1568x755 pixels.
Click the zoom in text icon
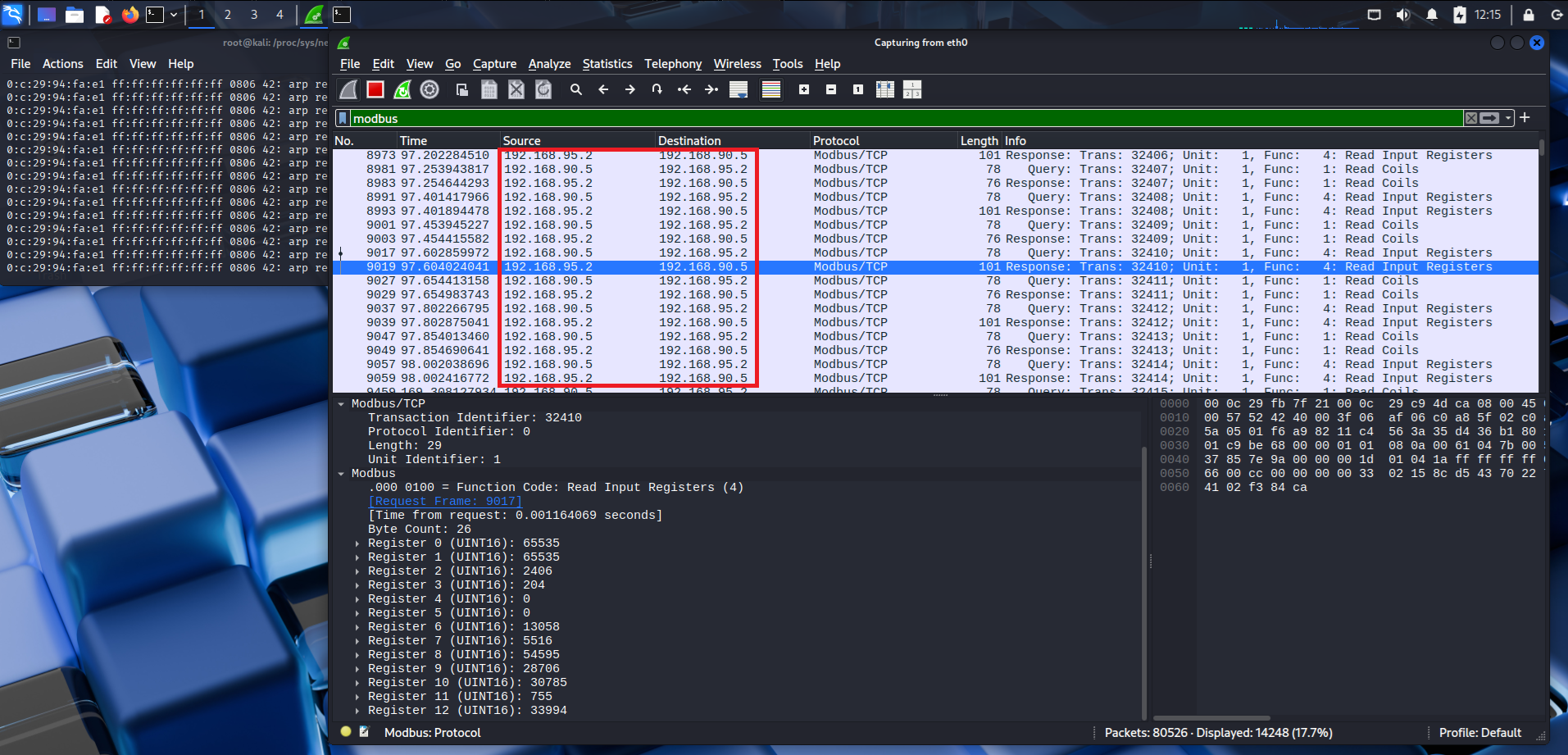coord(804,89)
